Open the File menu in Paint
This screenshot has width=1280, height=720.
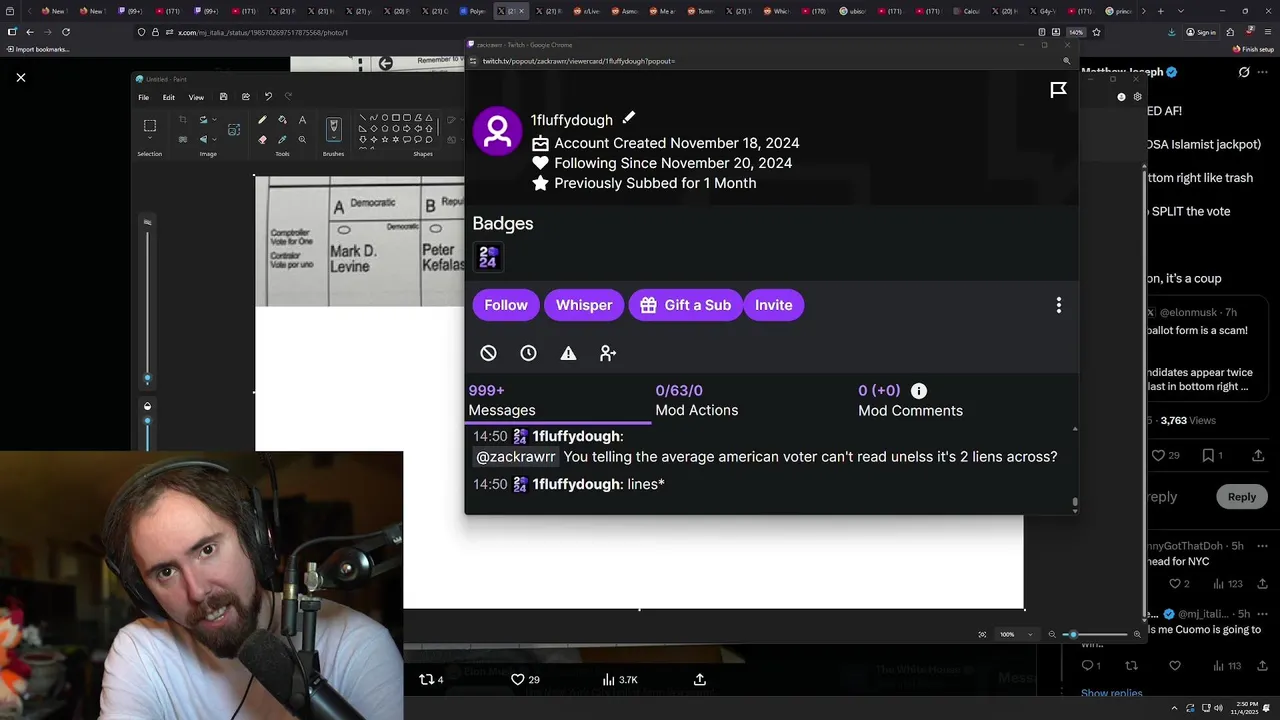click(144, 97)
